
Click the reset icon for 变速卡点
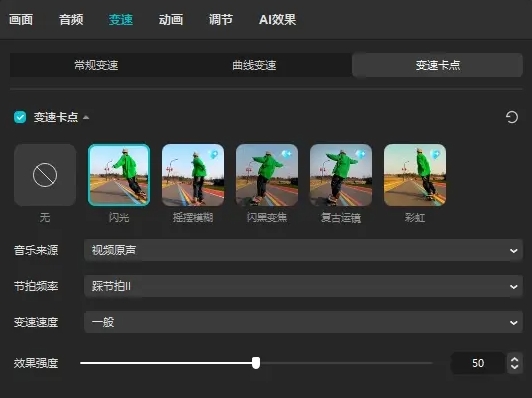(512, 117)
